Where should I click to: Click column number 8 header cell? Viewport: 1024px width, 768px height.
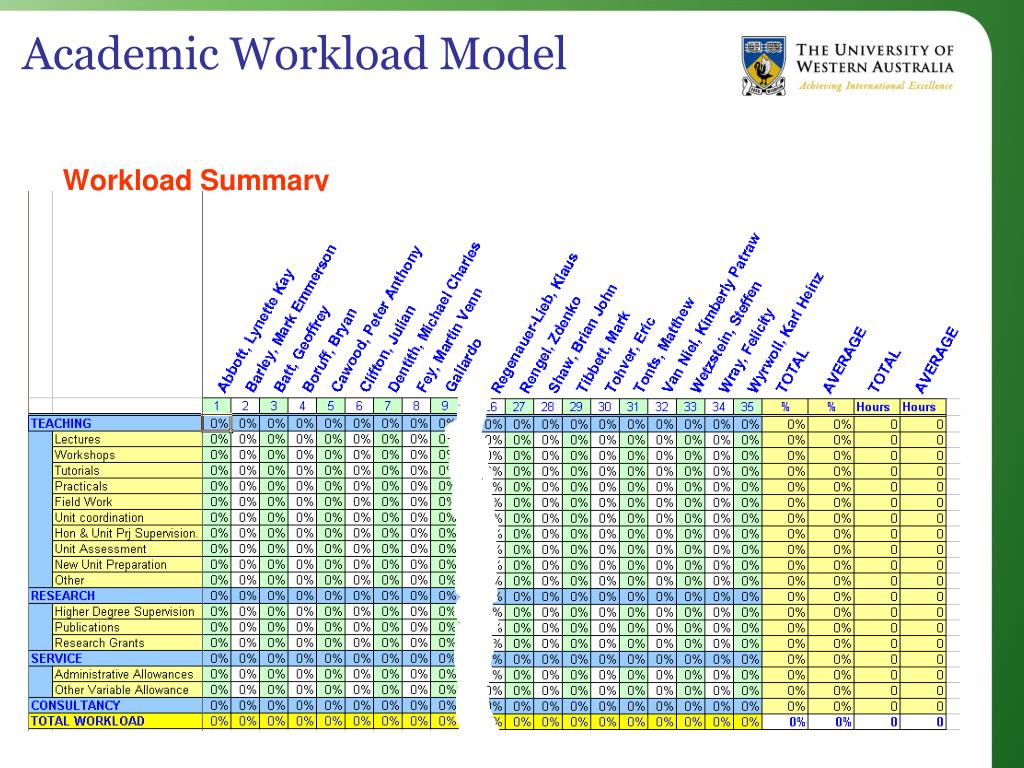(x=417, y=406)
